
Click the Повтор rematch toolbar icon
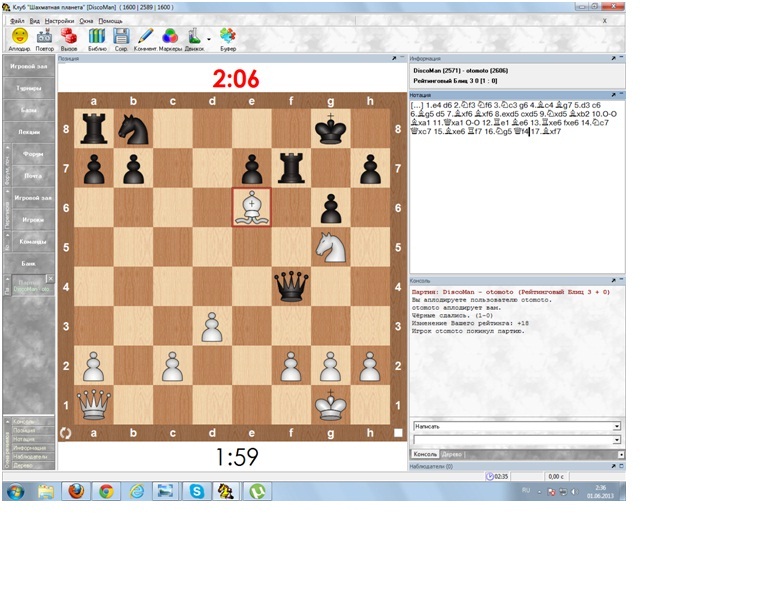[x=45, y=36]
